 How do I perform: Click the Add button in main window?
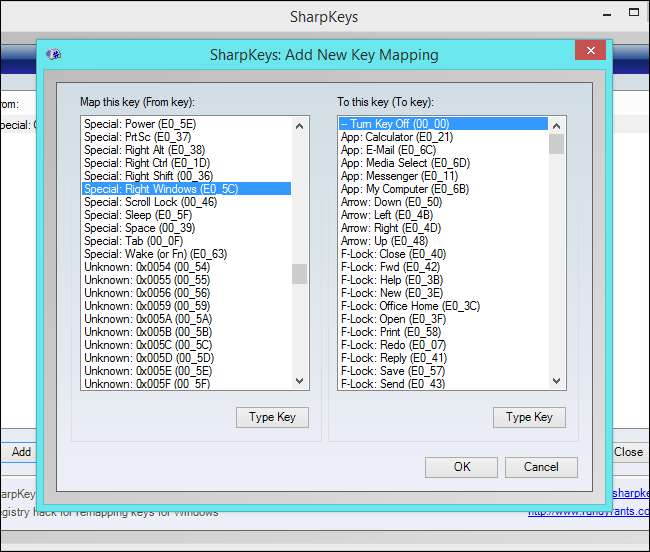[21, 452]
